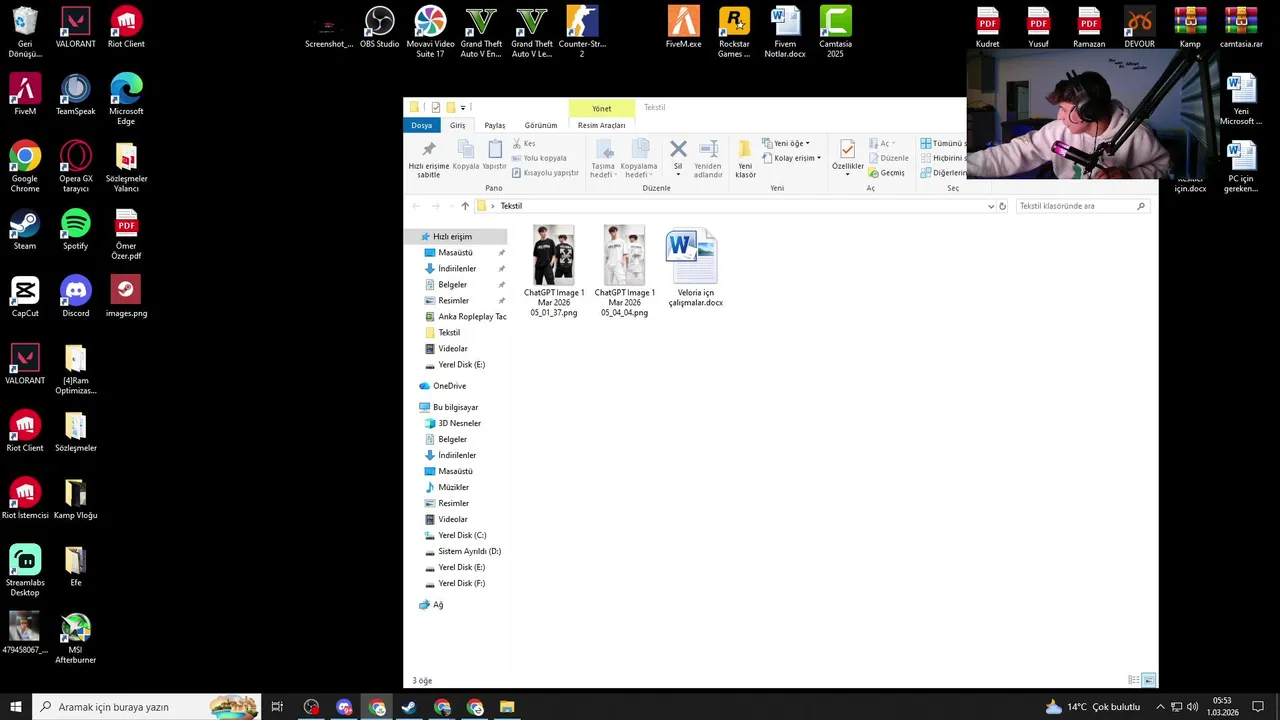Click Yolu kopyala in ribbon

pos(538,158)
